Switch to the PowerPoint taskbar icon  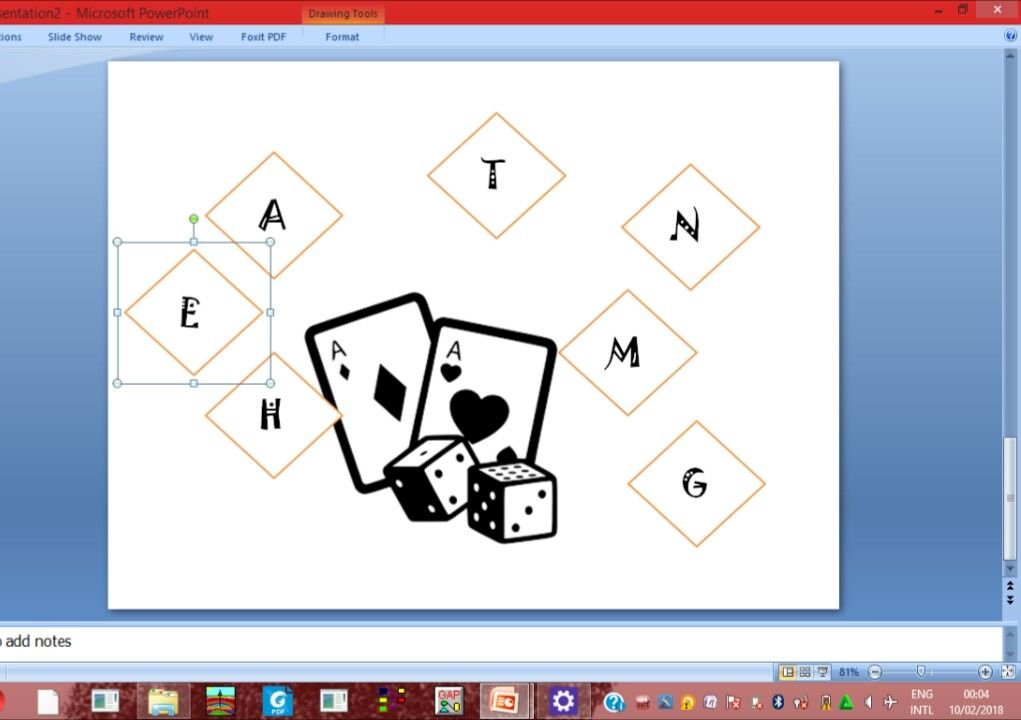click(504, 701)
